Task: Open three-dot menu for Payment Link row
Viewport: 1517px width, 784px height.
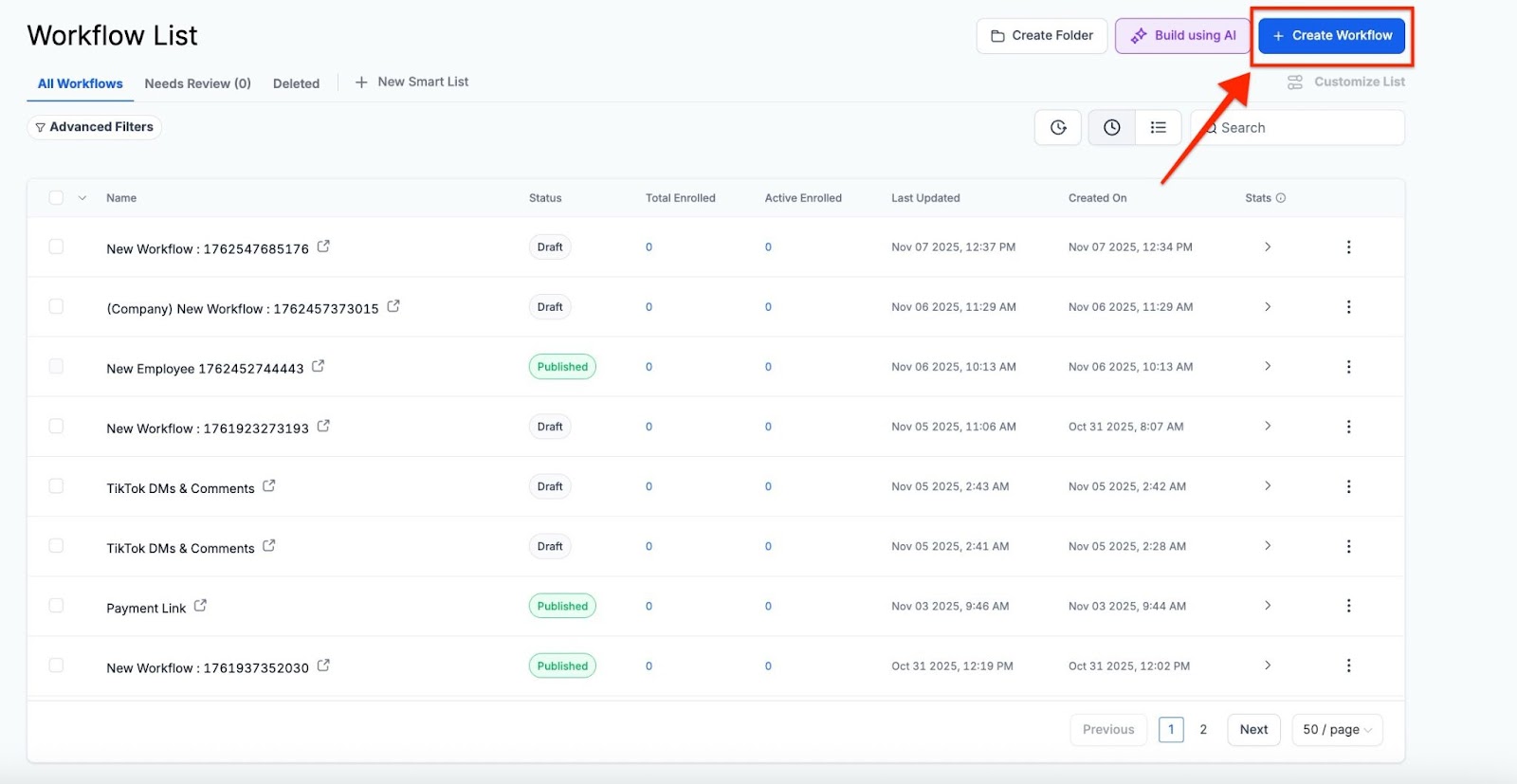Action: click(x=1348, y=606)
